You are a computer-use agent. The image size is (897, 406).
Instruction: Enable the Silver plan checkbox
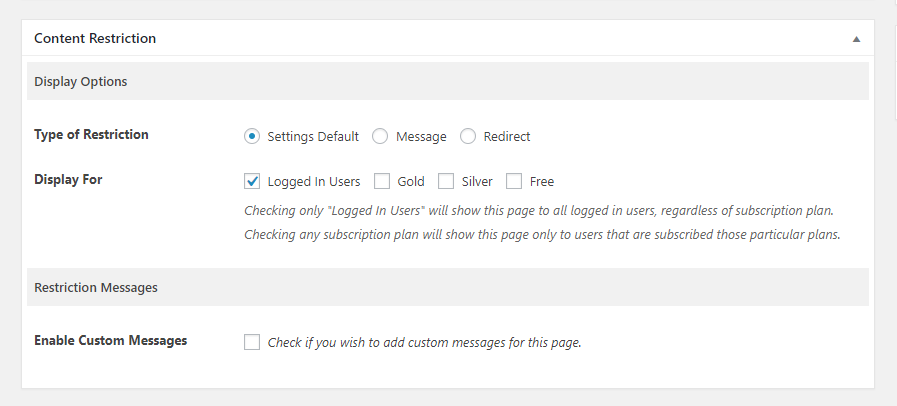446,181
